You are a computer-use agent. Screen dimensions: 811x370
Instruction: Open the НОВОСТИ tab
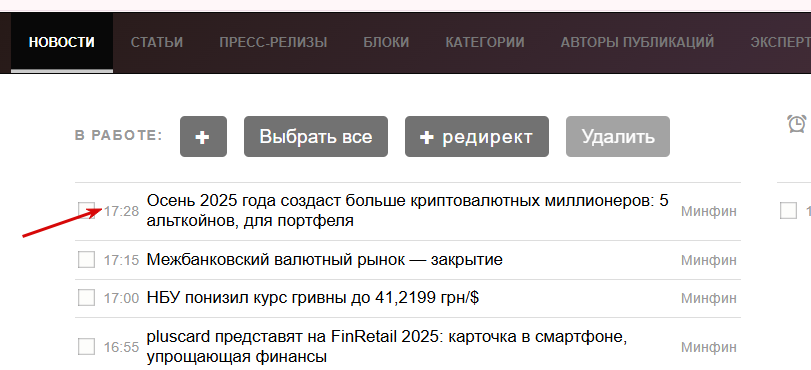click(62, 42)
